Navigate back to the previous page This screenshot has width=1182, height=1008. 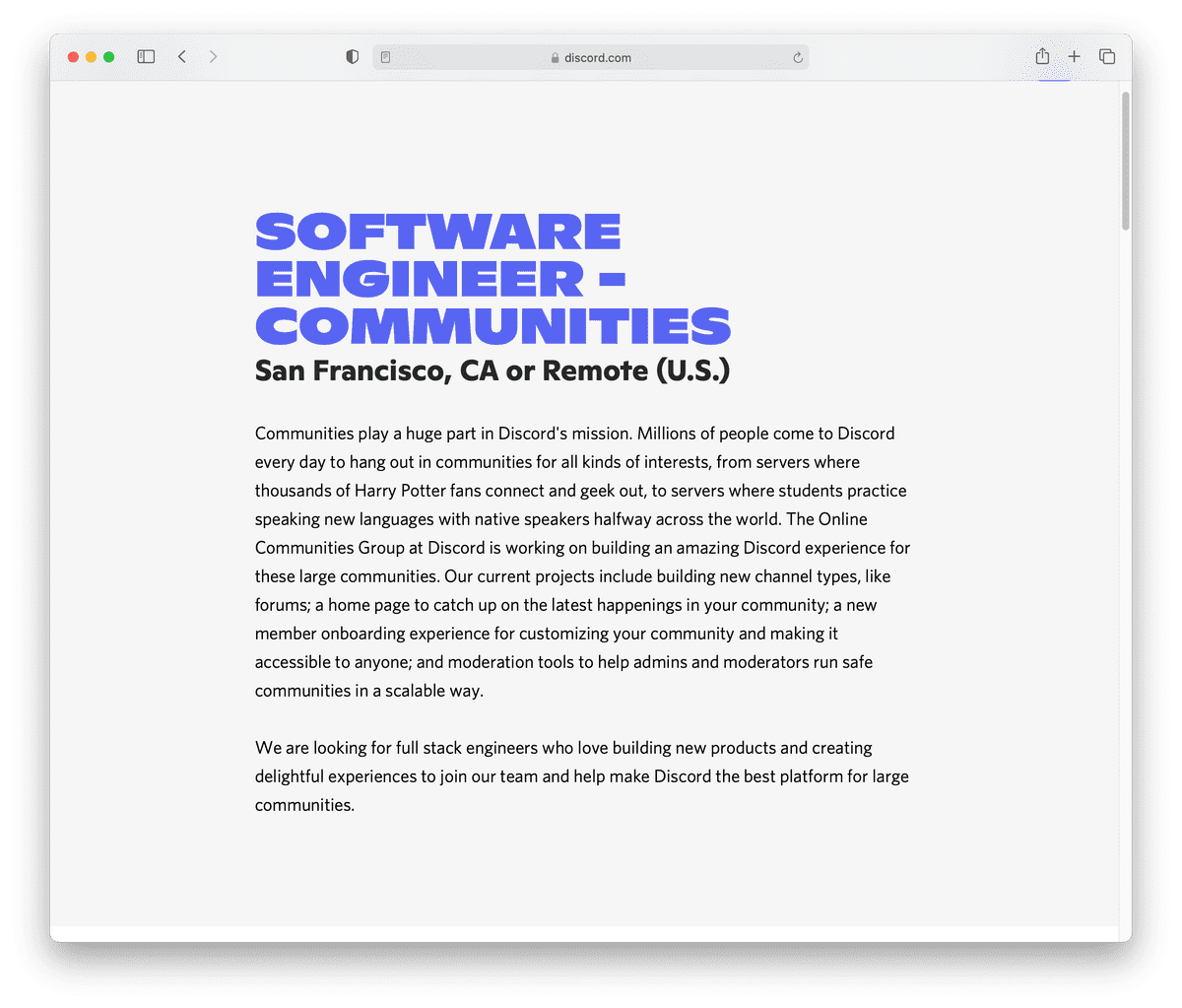click(182, 57)
